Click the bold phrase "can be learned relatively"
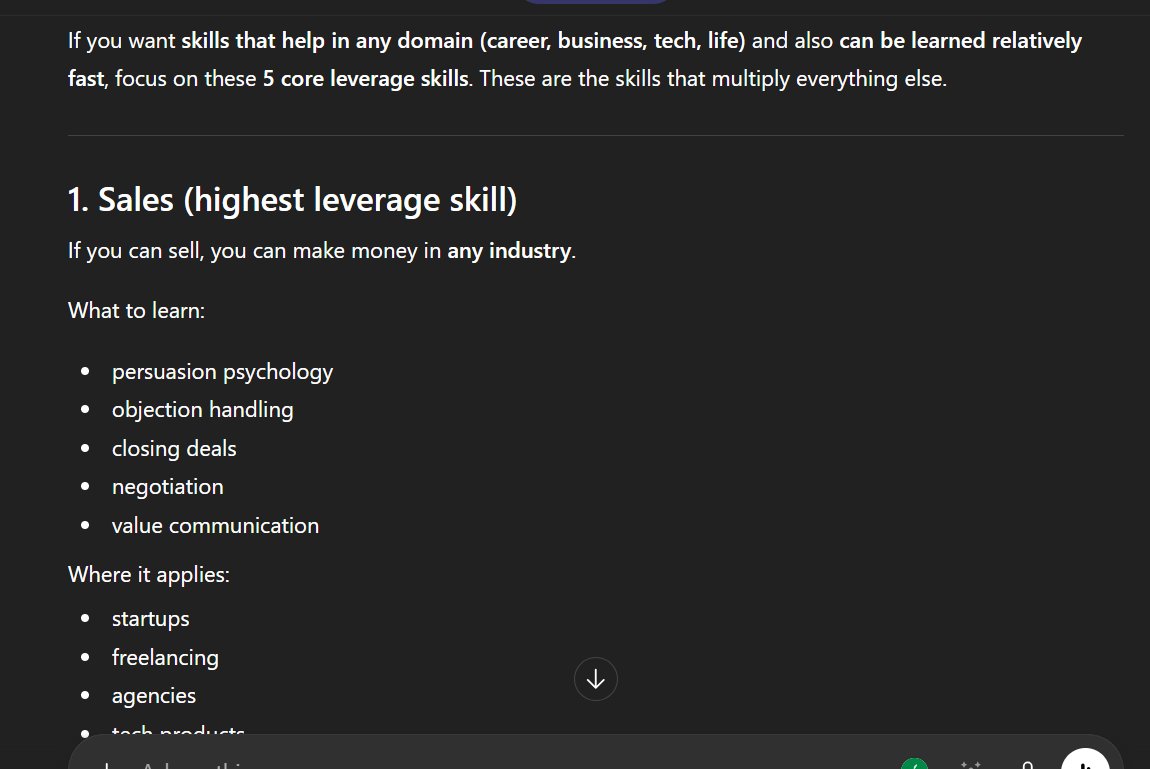The height and width of the screenshot is (769, 1150). click(x=960, y=40)
